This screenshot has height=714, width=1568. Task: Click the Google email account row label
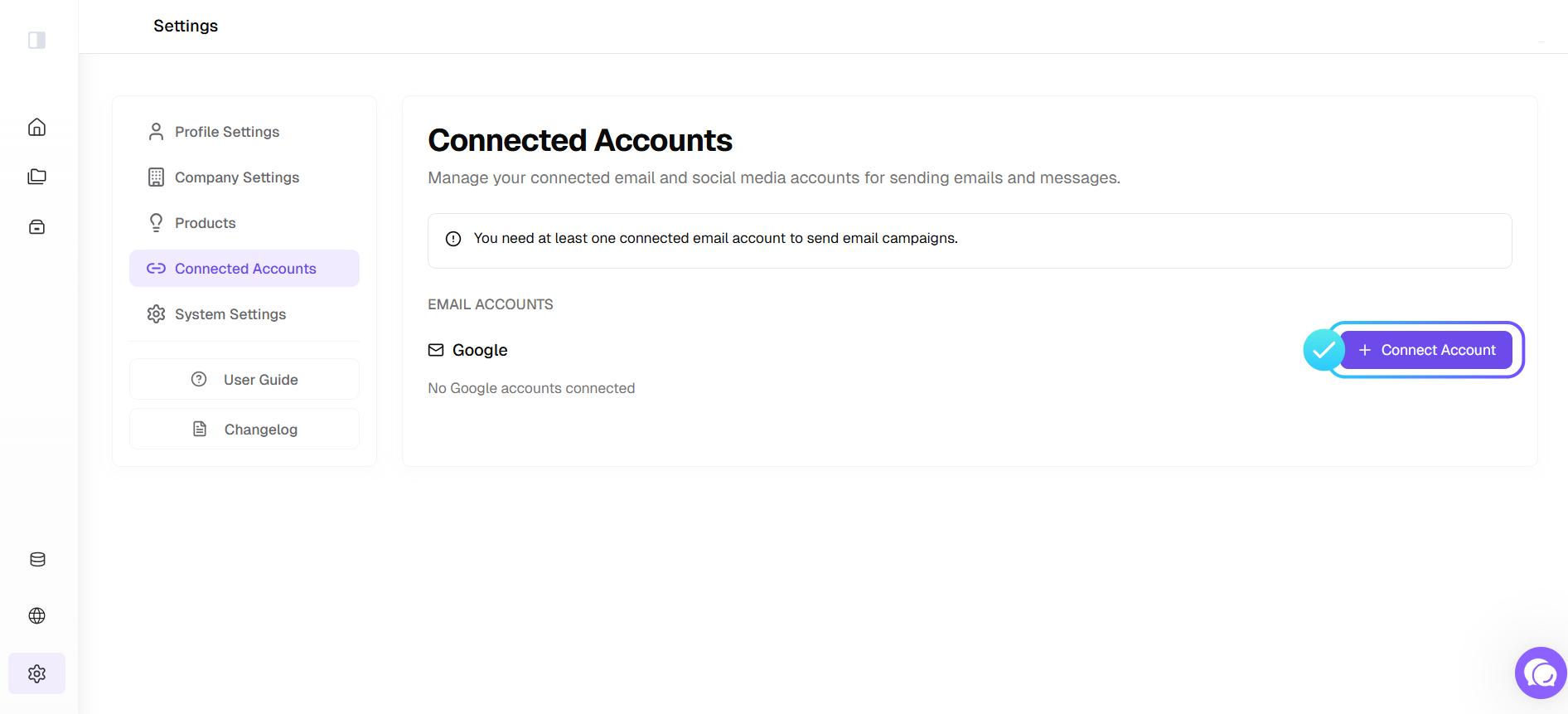480,350
